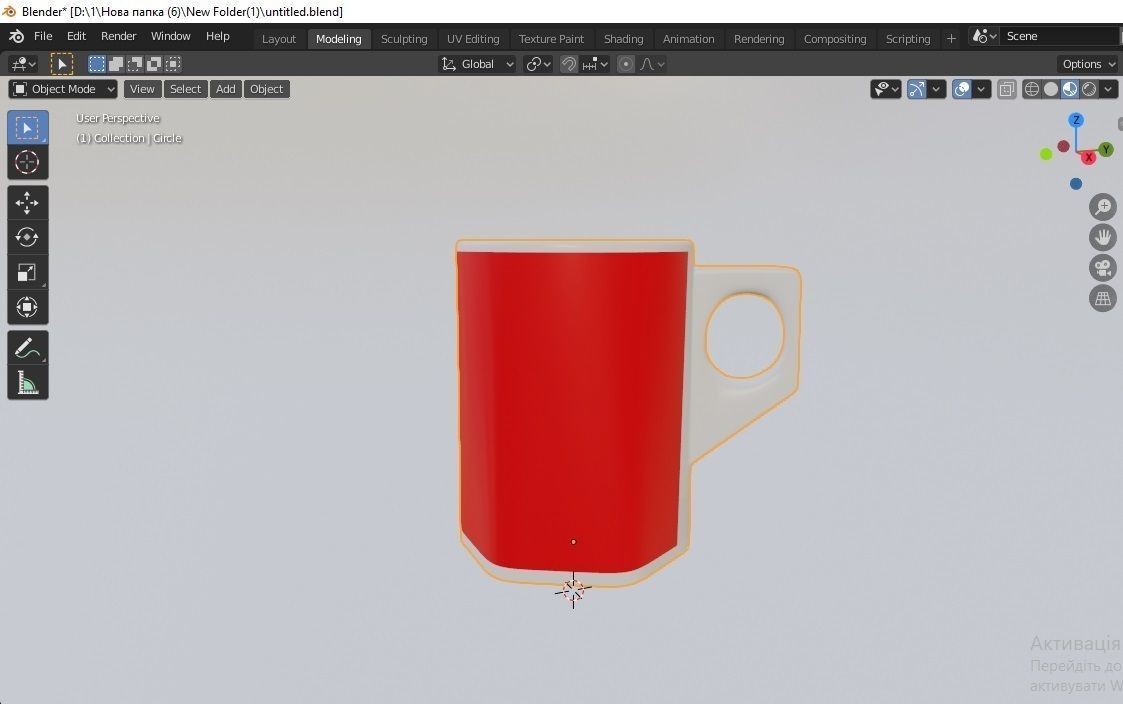Select the Select Box tool in the left toolbar
The image size is (1123, 704).
point(27,127)
